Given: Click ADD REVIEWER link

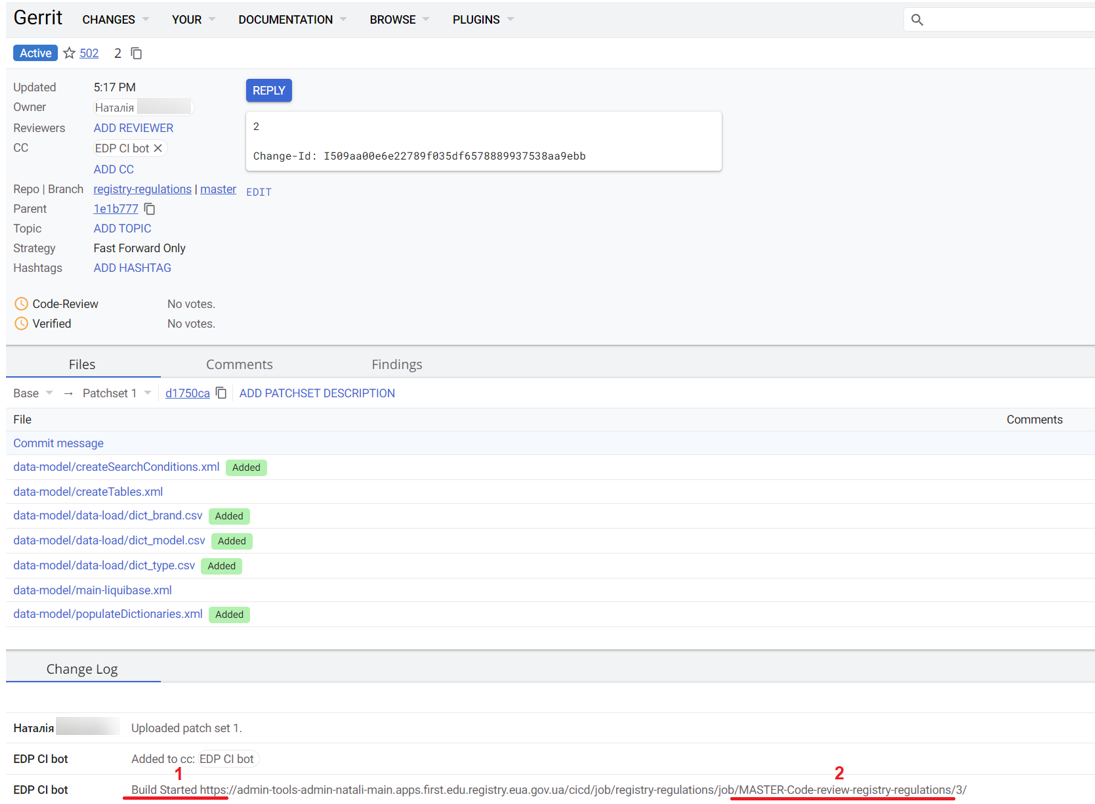Looking at the screenshot, I should coord(133,128).
